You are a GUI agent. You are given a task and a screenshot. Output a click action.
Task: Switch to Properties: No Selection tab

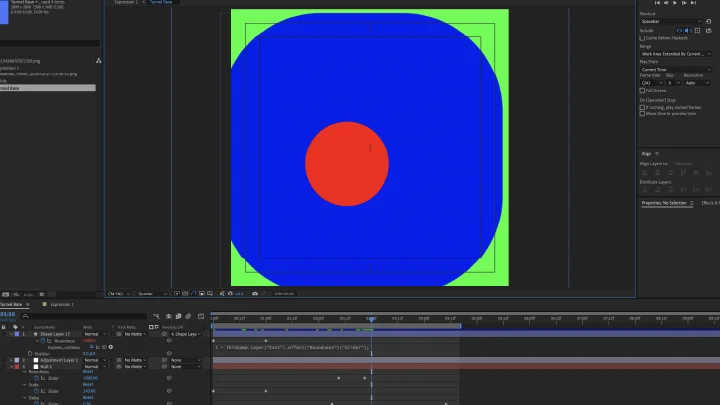click(664, 203)
